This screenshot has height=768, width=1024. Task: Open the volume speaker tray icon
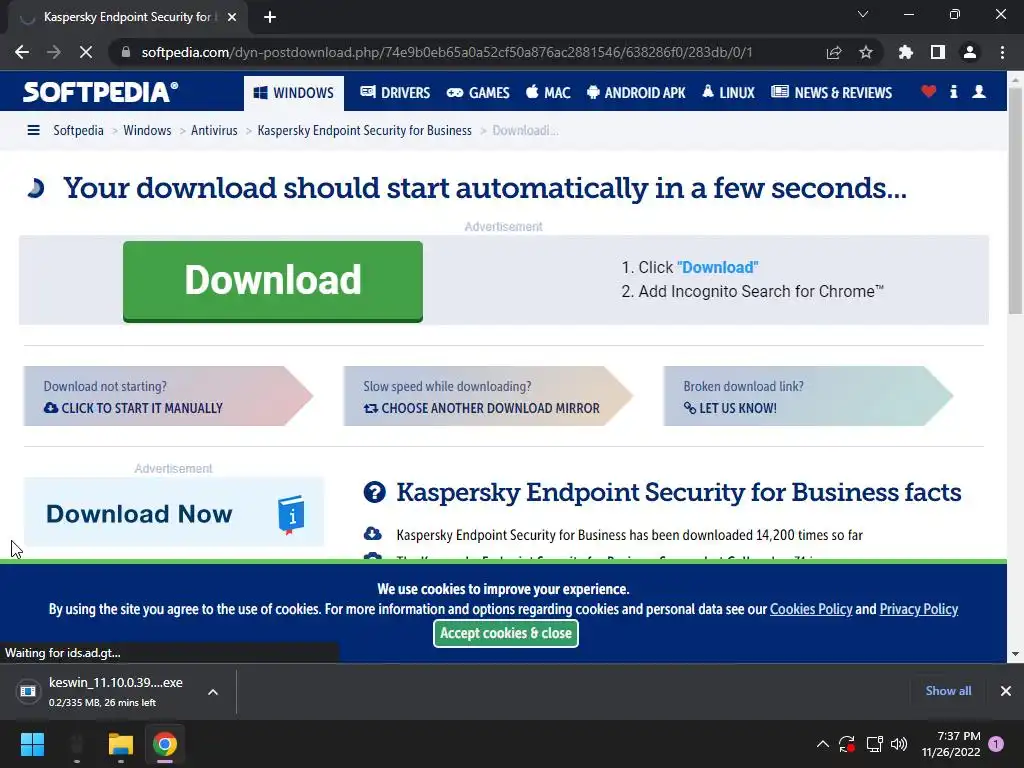(899, 744)
